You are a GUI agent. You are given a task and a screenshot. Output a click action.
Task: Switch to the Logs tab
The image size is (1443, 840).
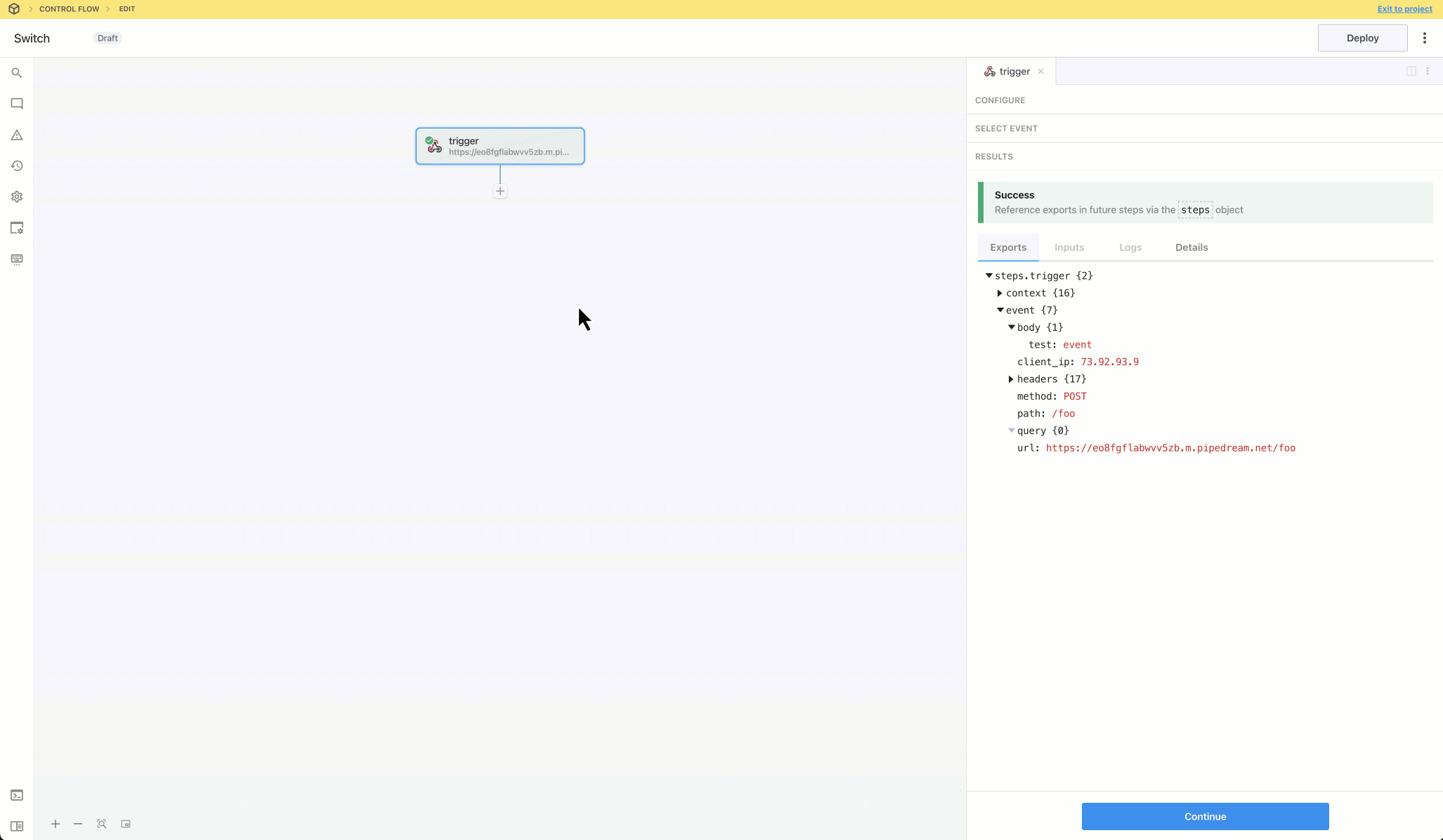click(x=1130, y=247)
